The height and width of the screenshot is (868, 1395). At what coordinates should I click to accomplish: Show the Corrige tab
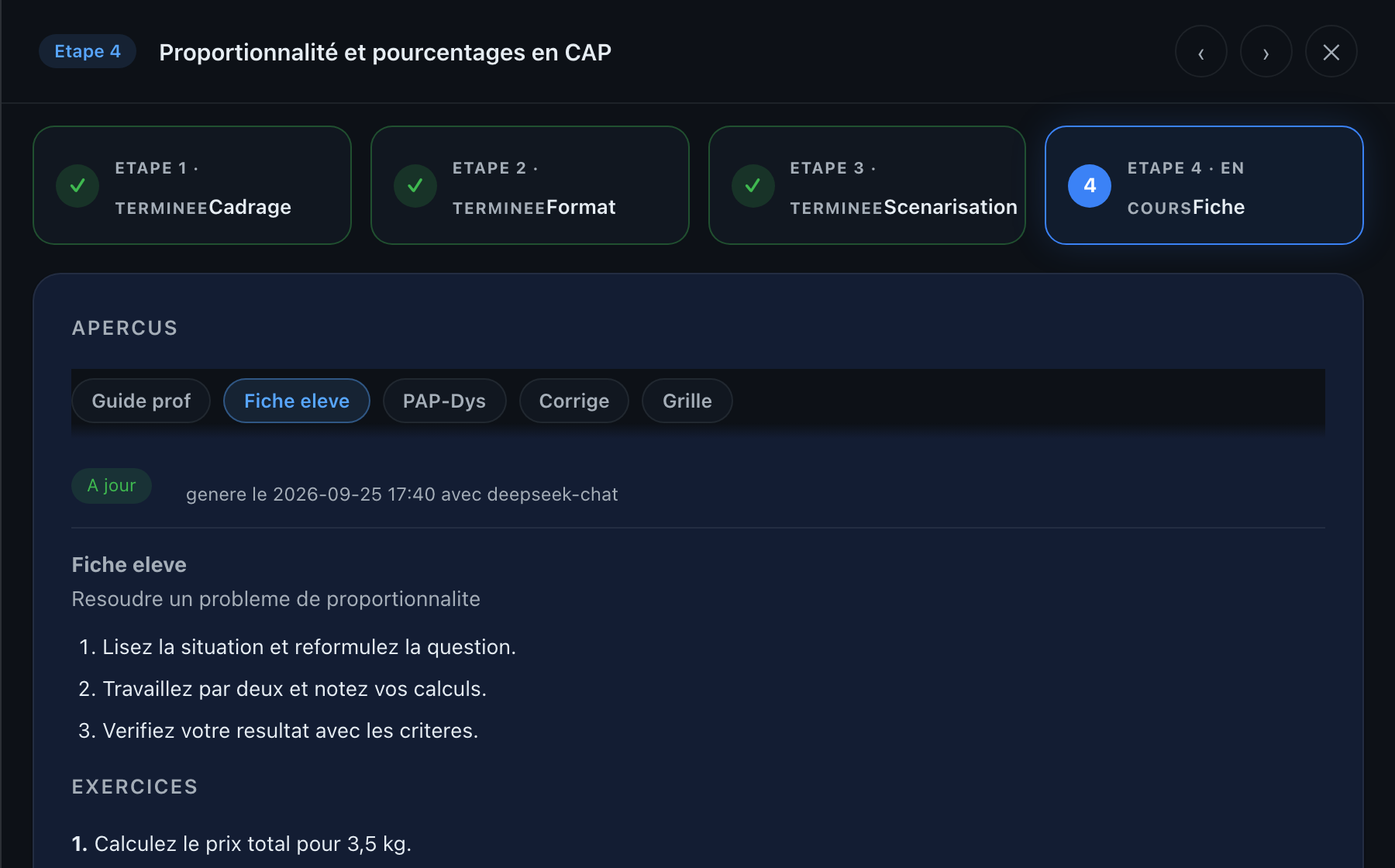(574, 401)
